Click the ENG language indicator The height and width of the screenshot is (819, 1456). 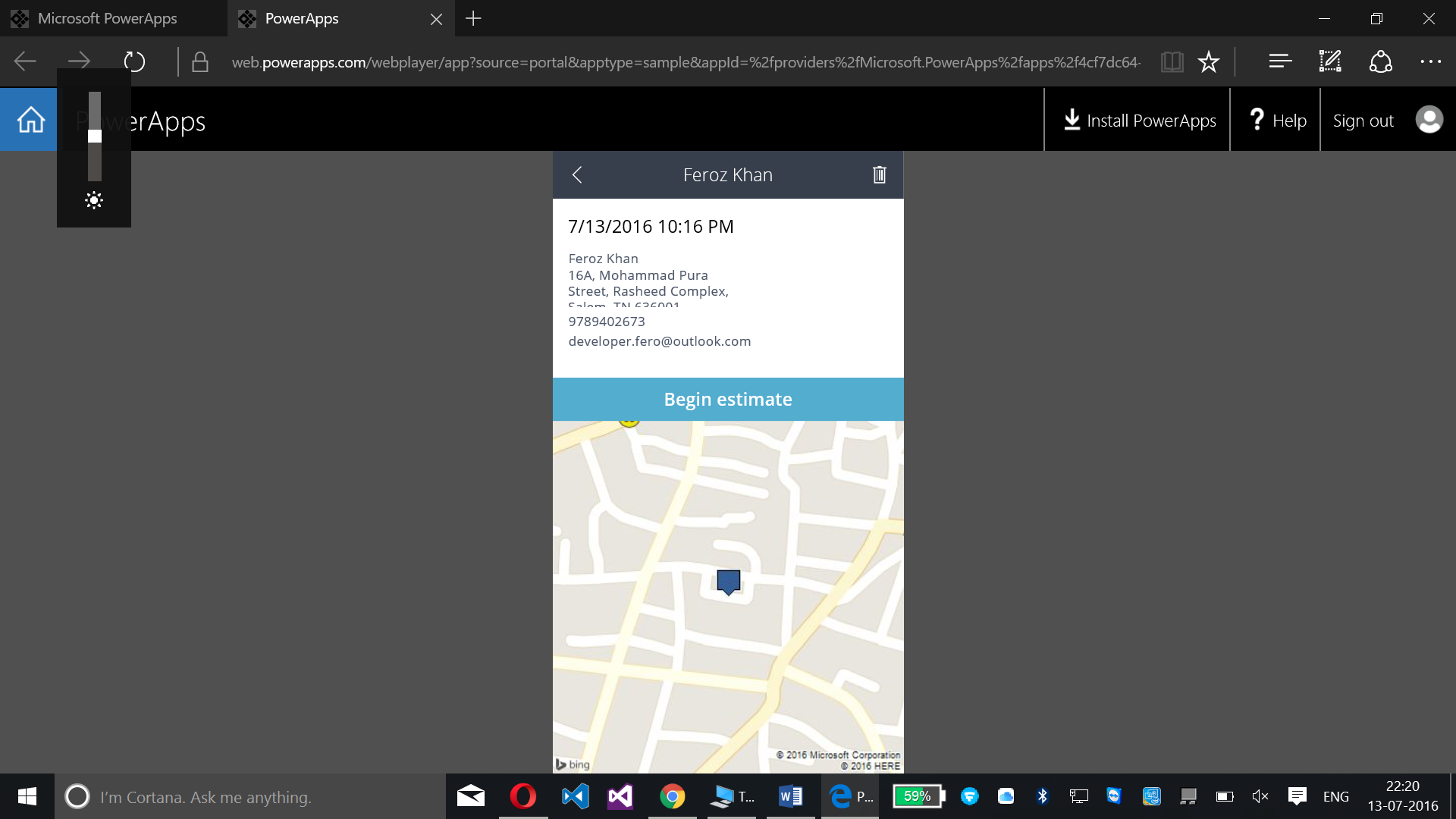click(1336, 797)
